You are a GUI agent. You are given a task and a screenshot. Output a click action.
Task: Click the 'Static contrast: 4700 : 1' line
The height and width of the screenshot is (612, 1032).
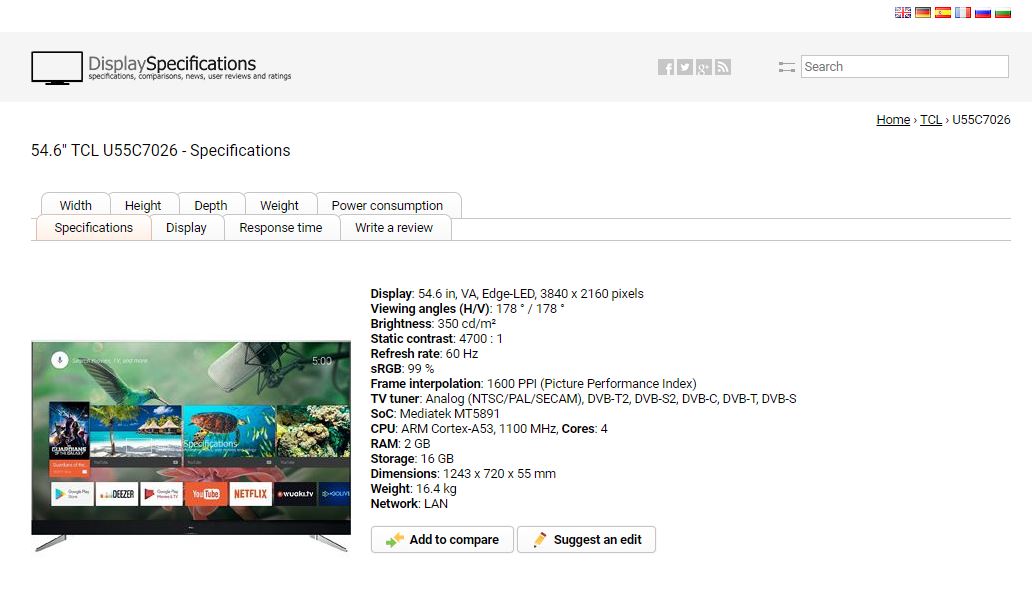click(x=436, y=339)
